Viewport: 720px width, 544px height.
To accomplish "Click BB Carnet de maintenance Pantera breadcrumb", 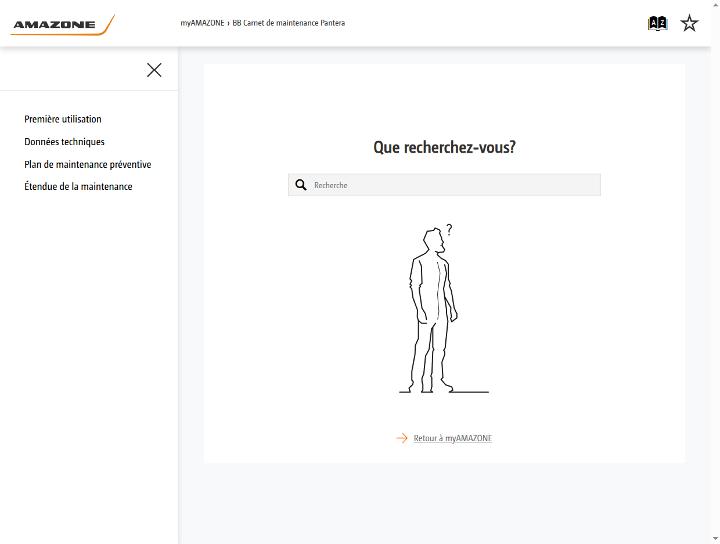I will [x=289, y=23].
